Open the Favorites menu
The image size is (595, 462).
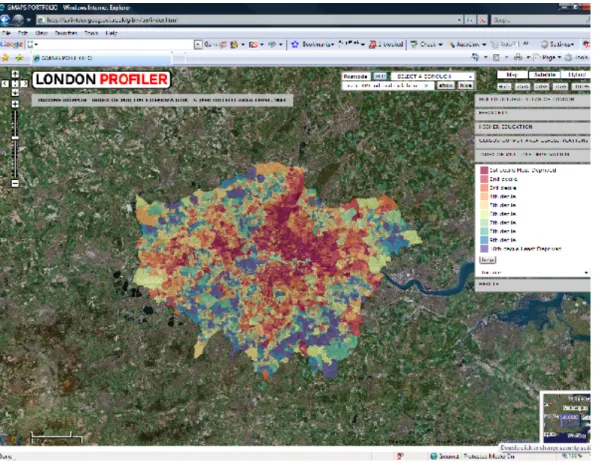pos(66,33)
